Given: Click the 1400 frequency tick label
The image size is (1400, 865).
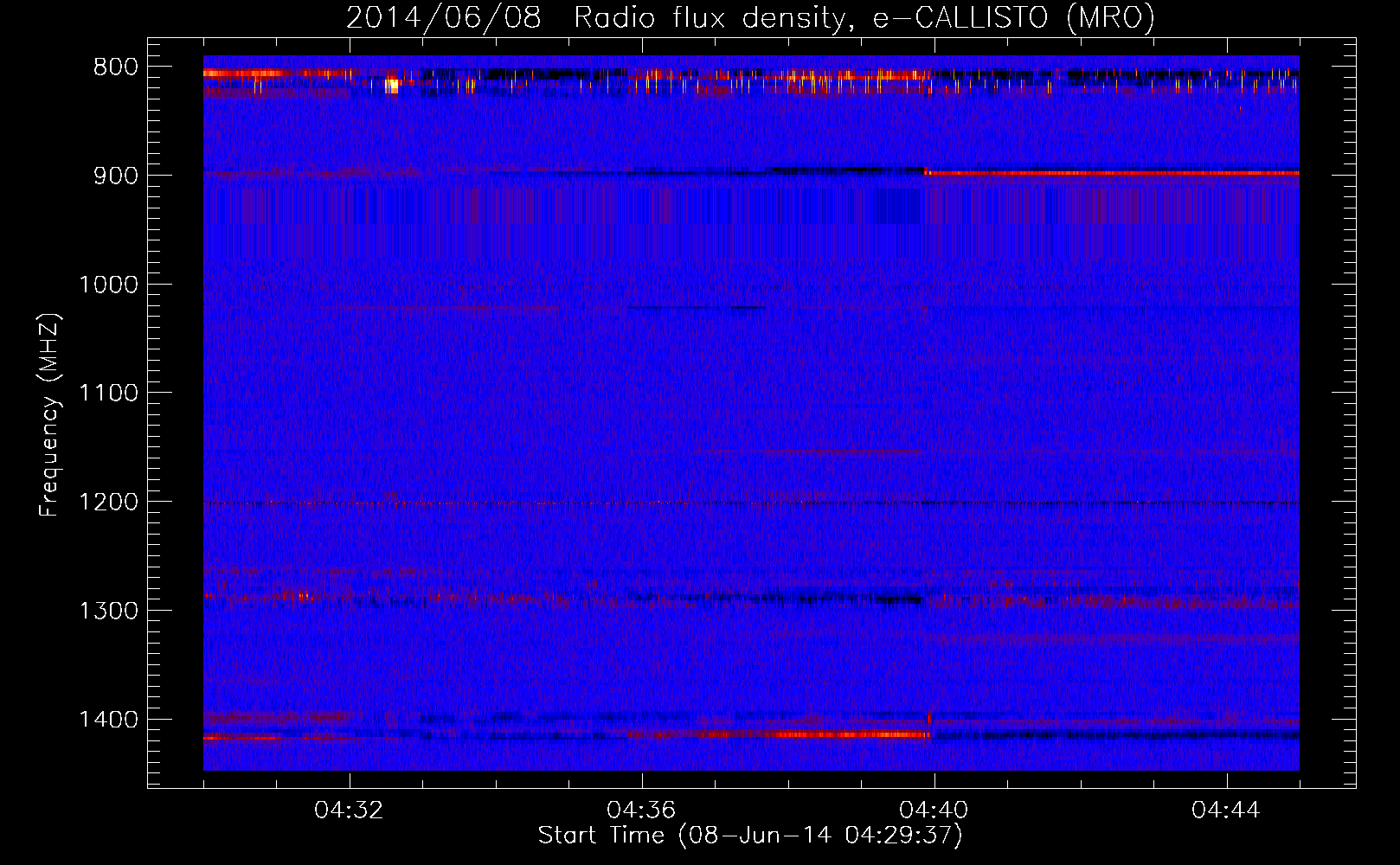Looking at the screenshot, I should coord(108,720).
